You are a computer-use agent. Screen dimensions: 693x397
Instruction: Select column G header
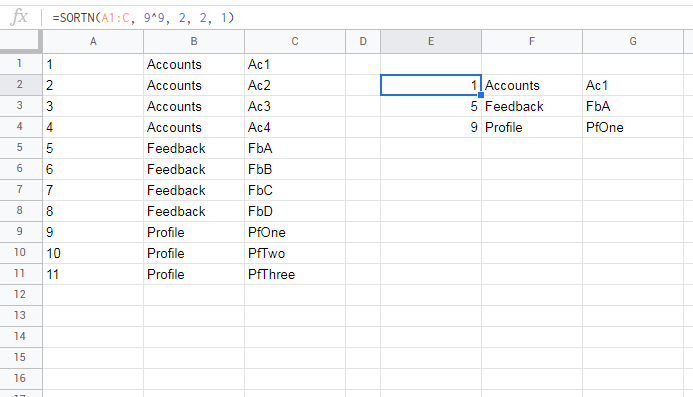click(633, 42)
